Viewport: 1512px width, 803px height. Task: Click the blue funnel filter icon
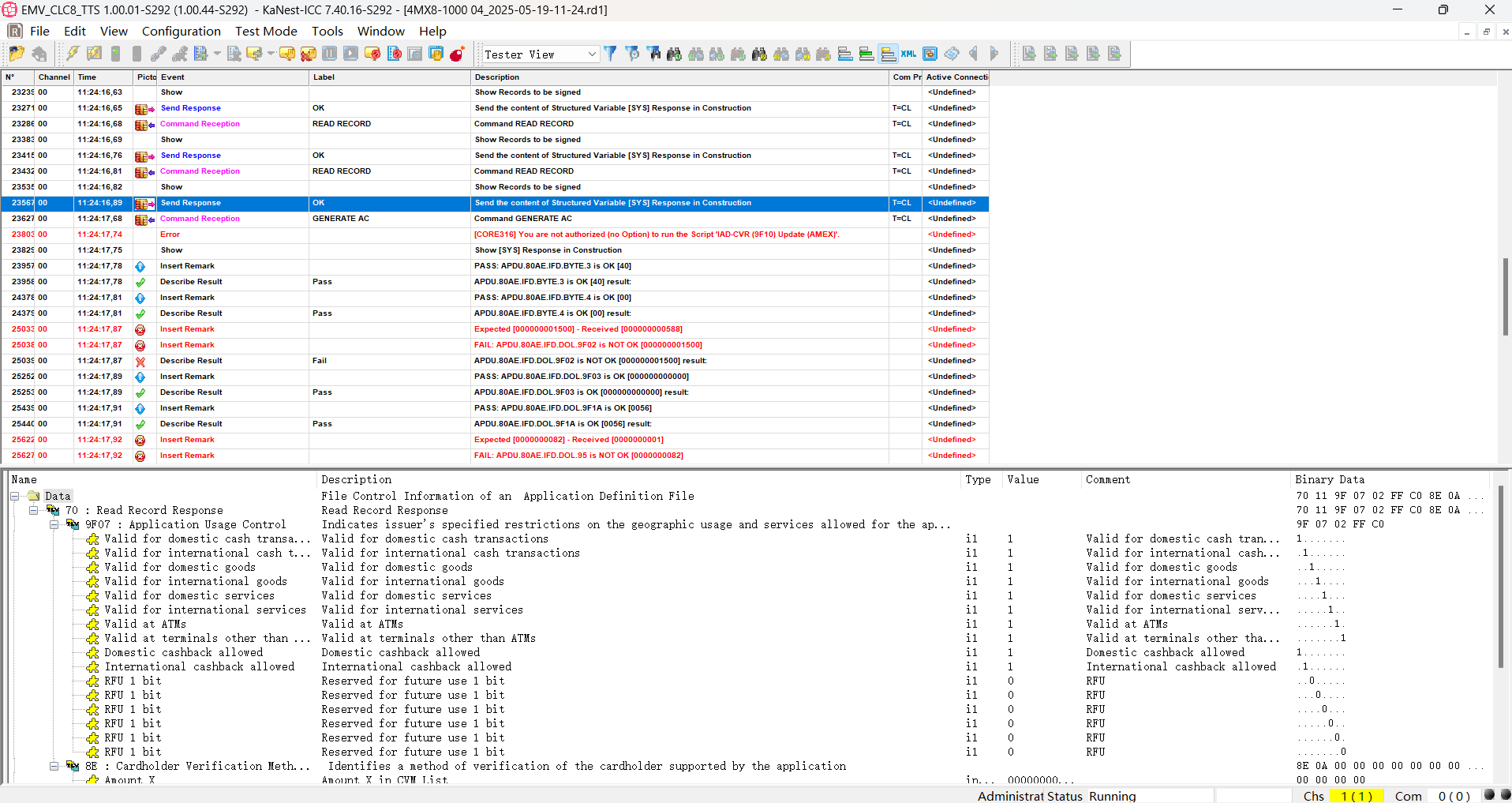pos(610,54)
